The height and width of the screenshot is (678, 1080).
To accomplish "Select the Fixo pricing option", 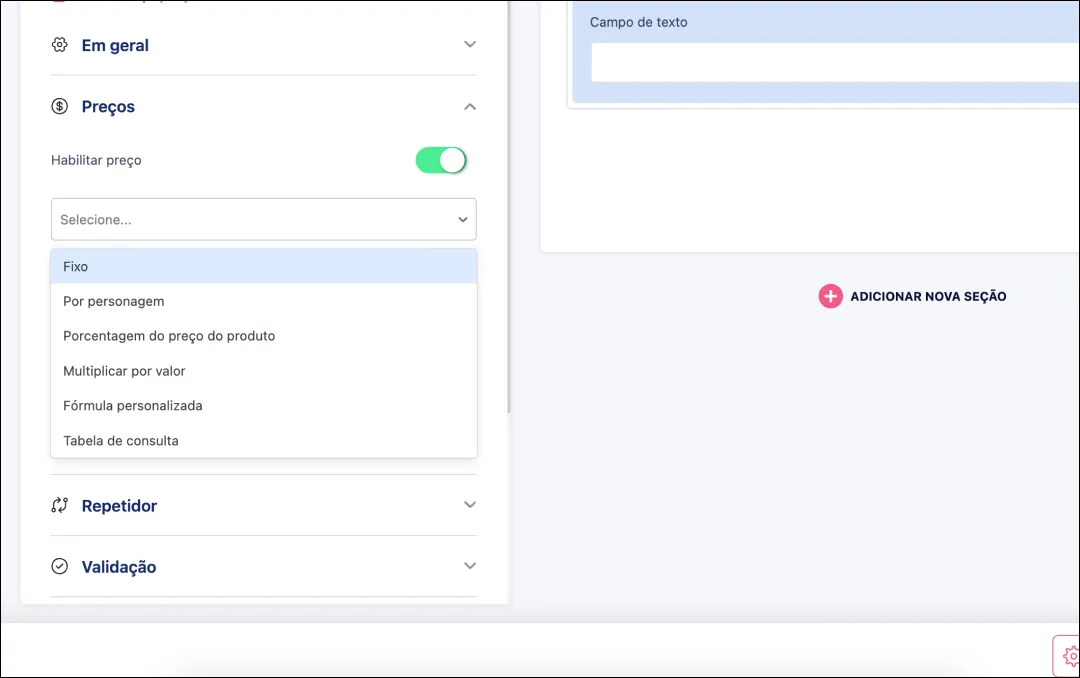I will point(263,267).
